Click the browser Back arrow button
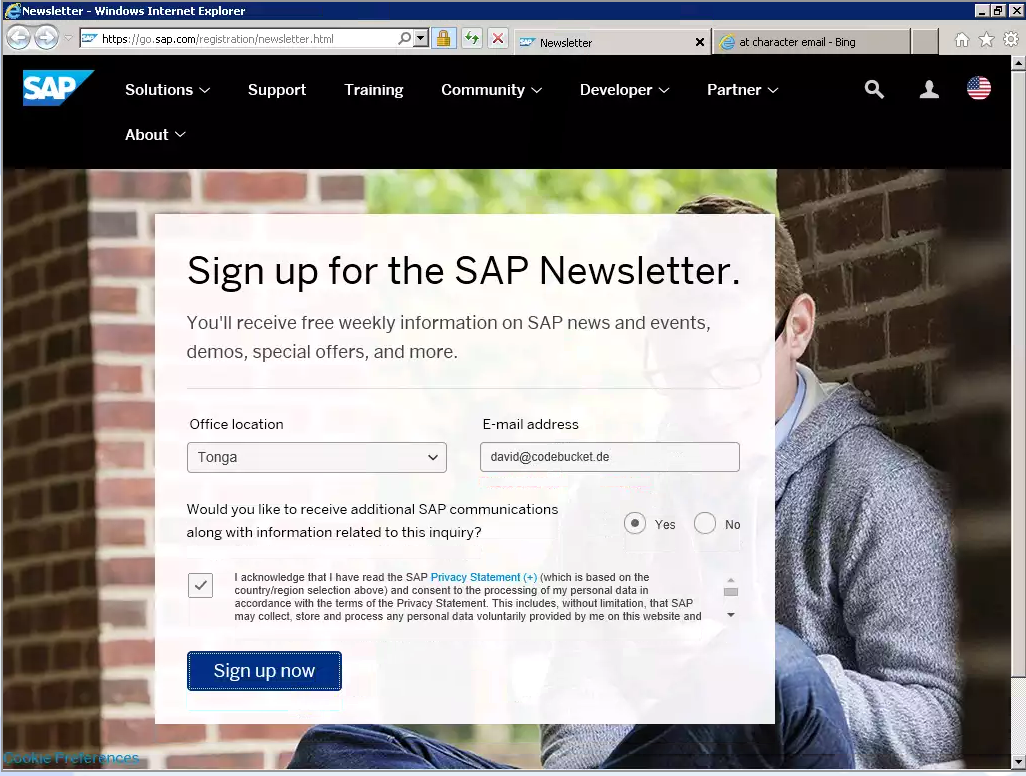 coord(19,38)
